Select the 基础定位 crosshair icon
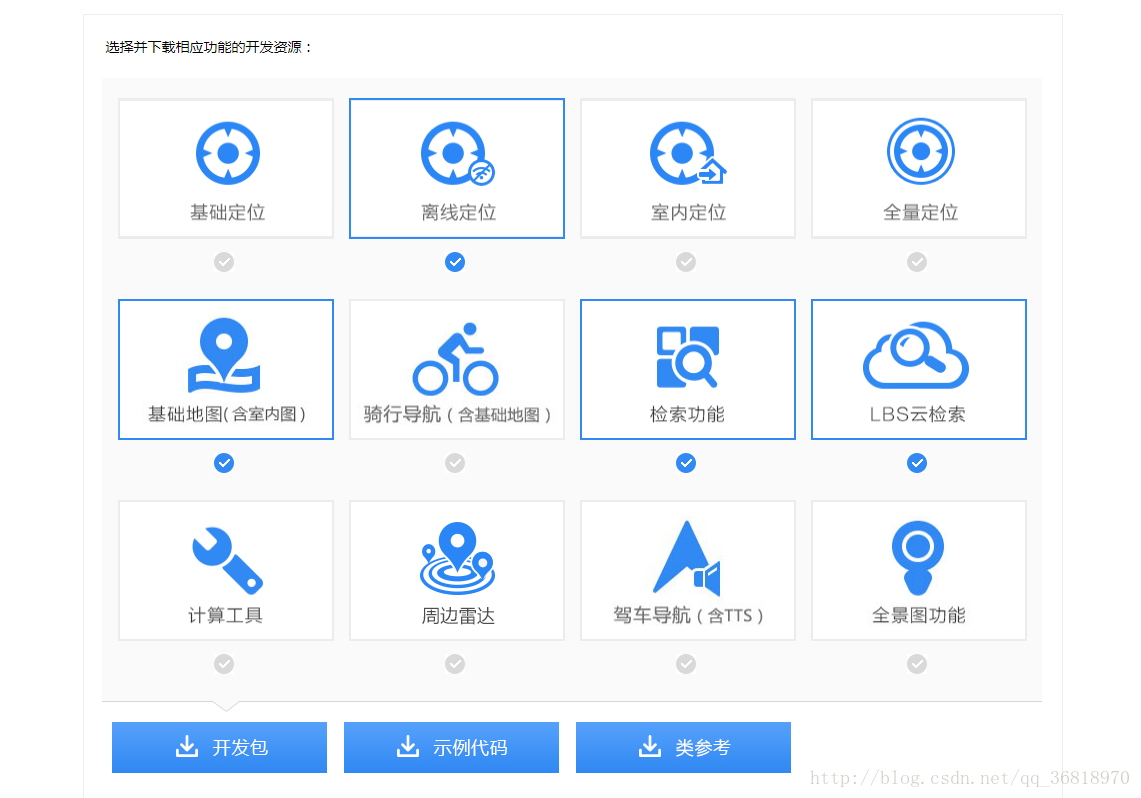1141x798 pixels. pyautogui.click(x=228, y=153)
